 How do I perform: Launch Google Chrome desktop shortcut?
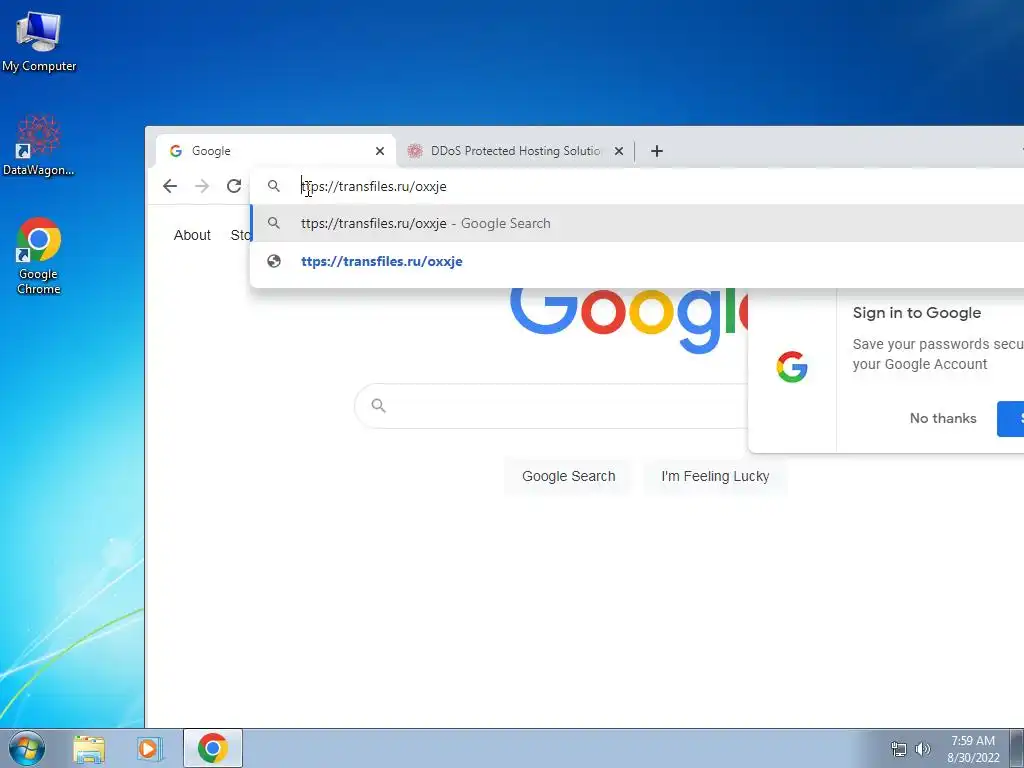tap(39, 256)
